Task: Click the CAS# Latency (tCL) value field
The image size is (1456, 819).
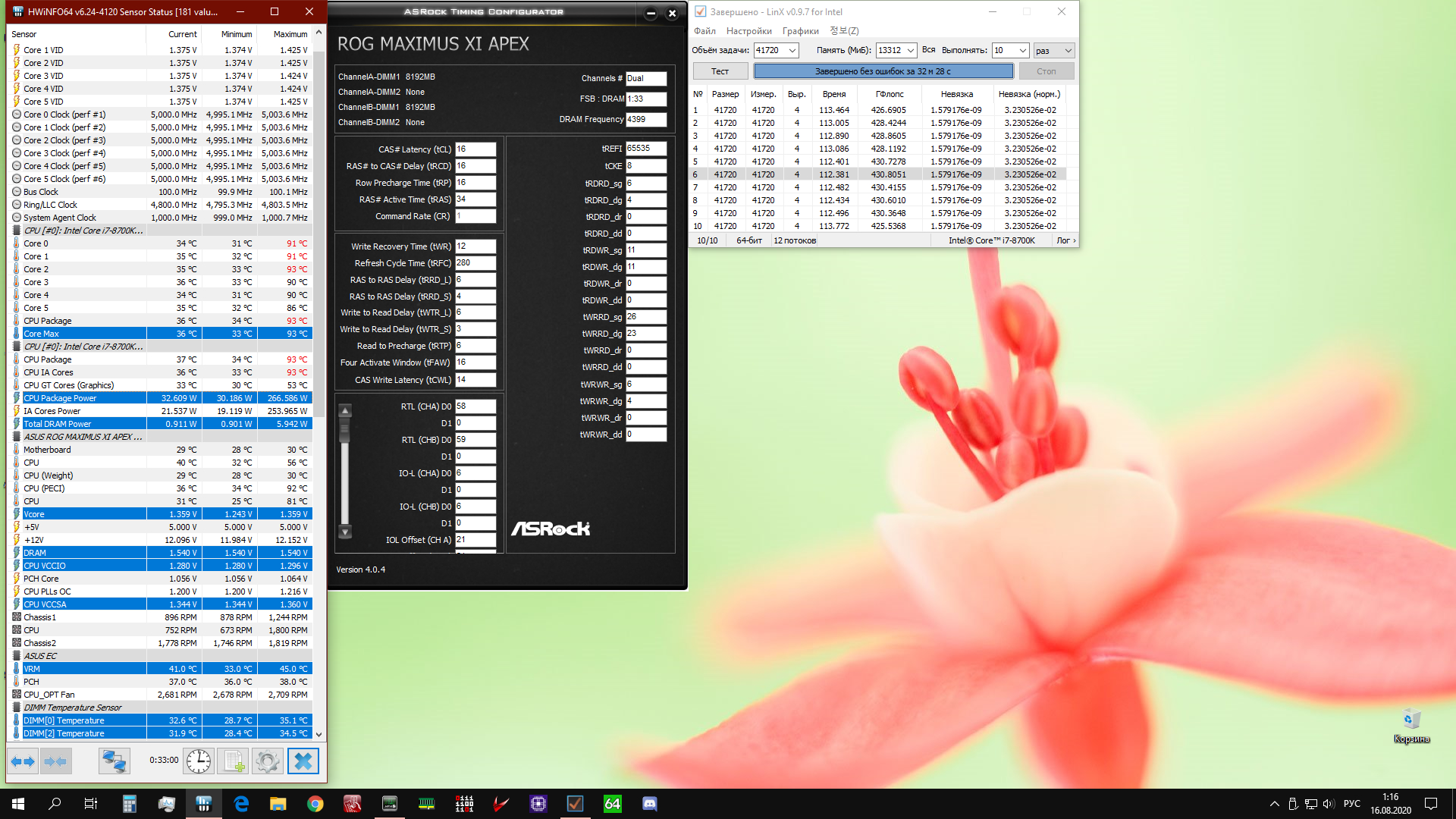Action: (x=475, y=149)
